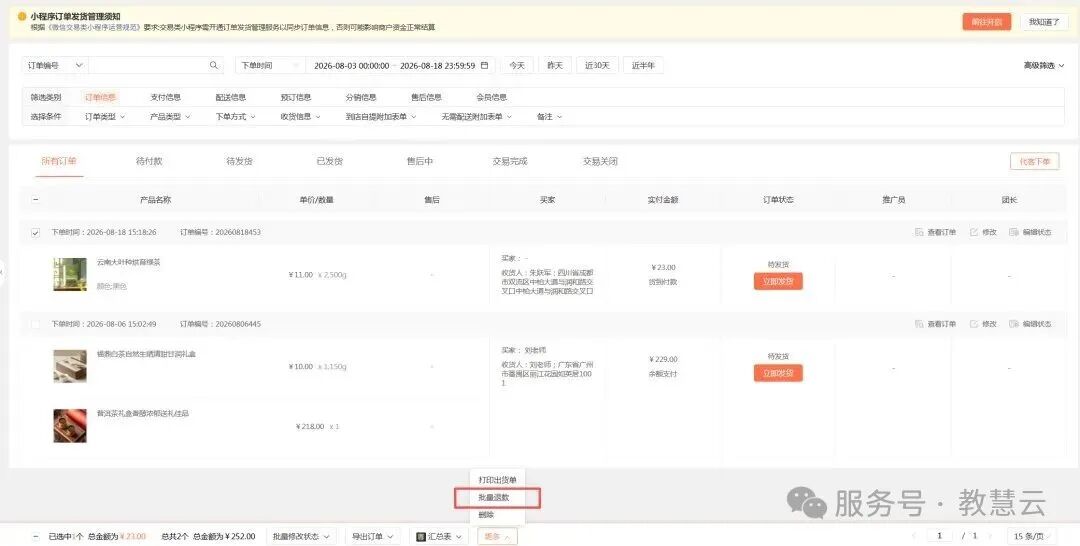Open the 产品类型 filter dropdown
Image resolution: width=1080 pixels, height=546 pixels.
[x=170, y=117]
